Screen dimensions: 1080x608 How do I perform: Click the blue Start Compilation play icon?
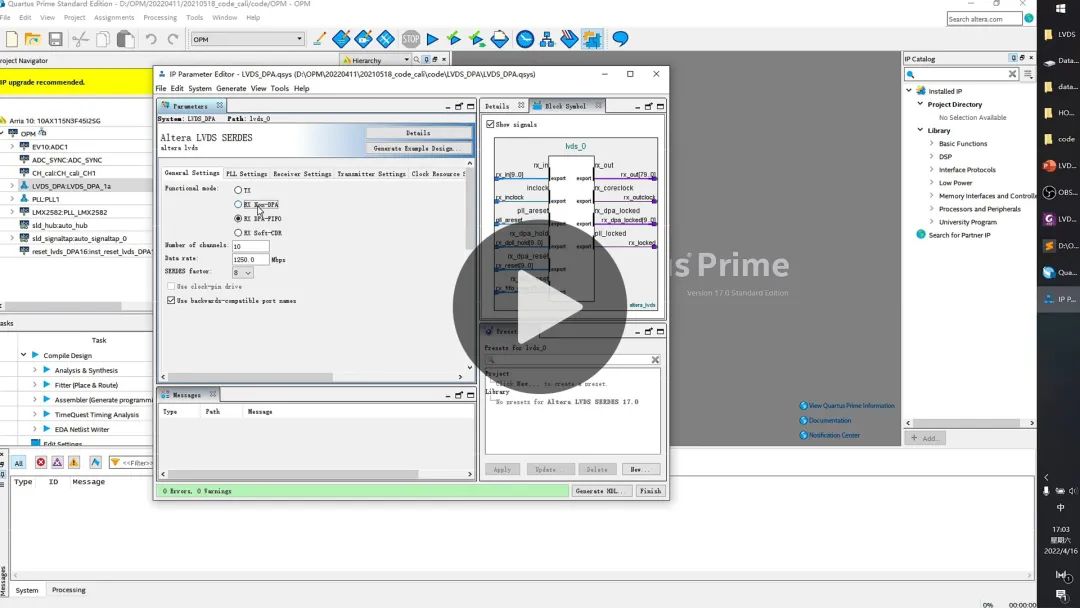[x=433, y=39]
